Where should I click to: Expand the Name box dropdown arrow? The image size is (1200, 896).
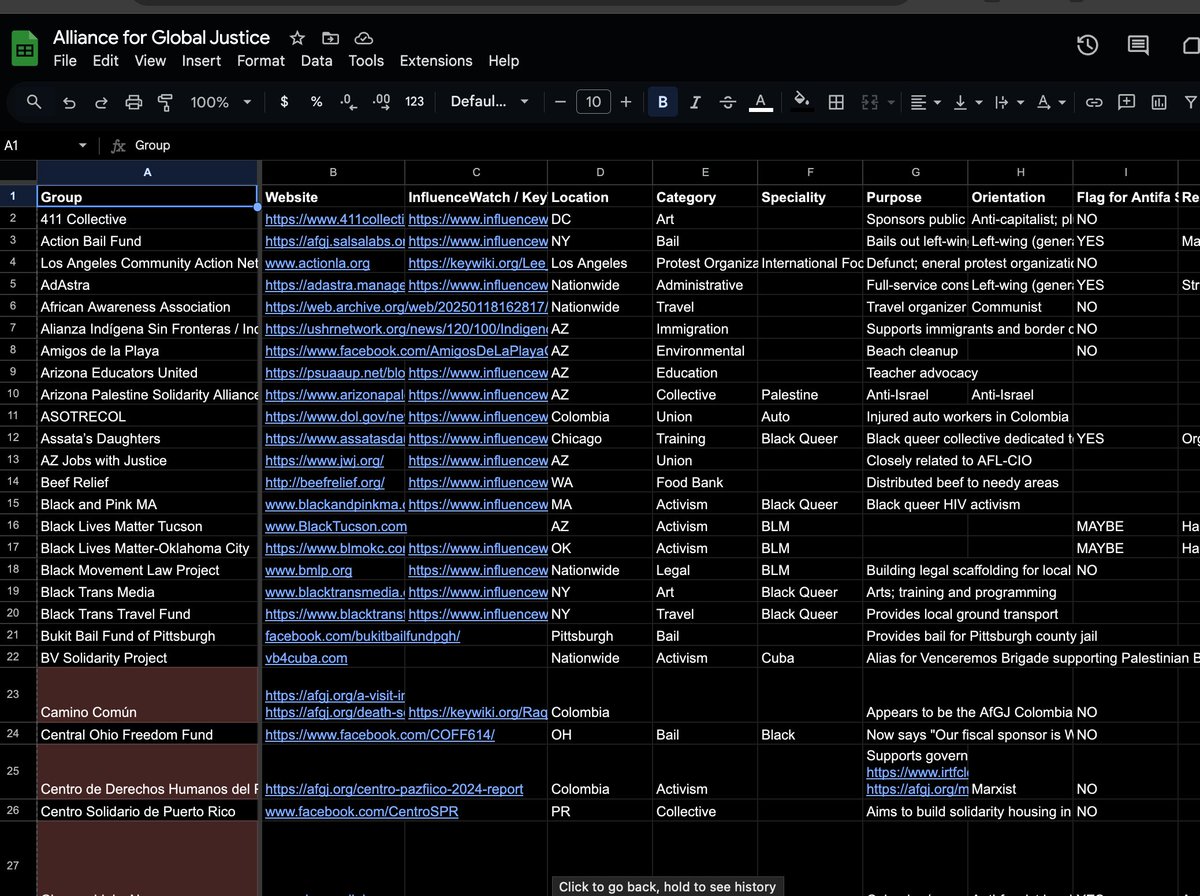pos(82,146)
